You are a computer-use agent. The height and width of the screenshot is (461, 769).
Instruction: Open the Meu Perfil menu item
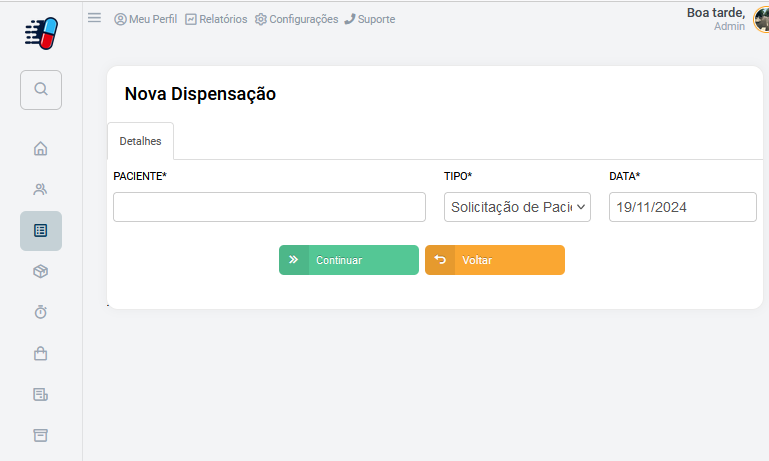tap(146, 19)
